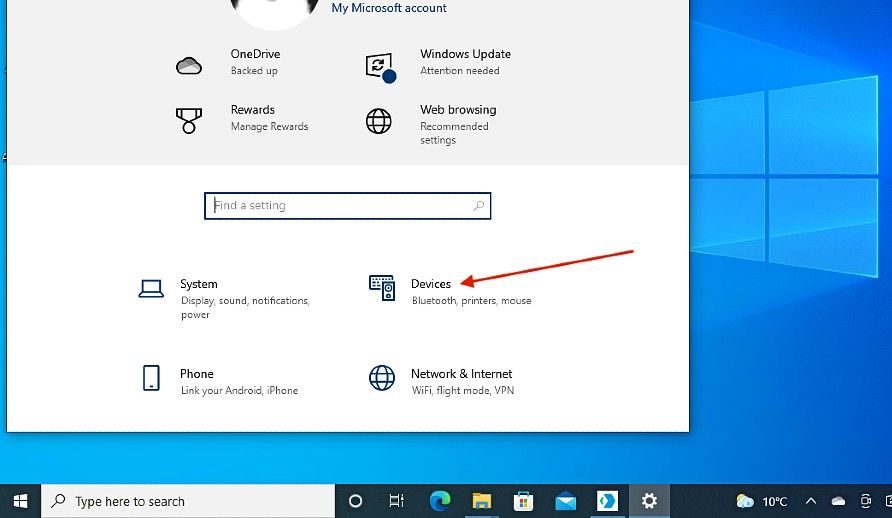
Task: Open Network & Internet settings
Action: 441,381
